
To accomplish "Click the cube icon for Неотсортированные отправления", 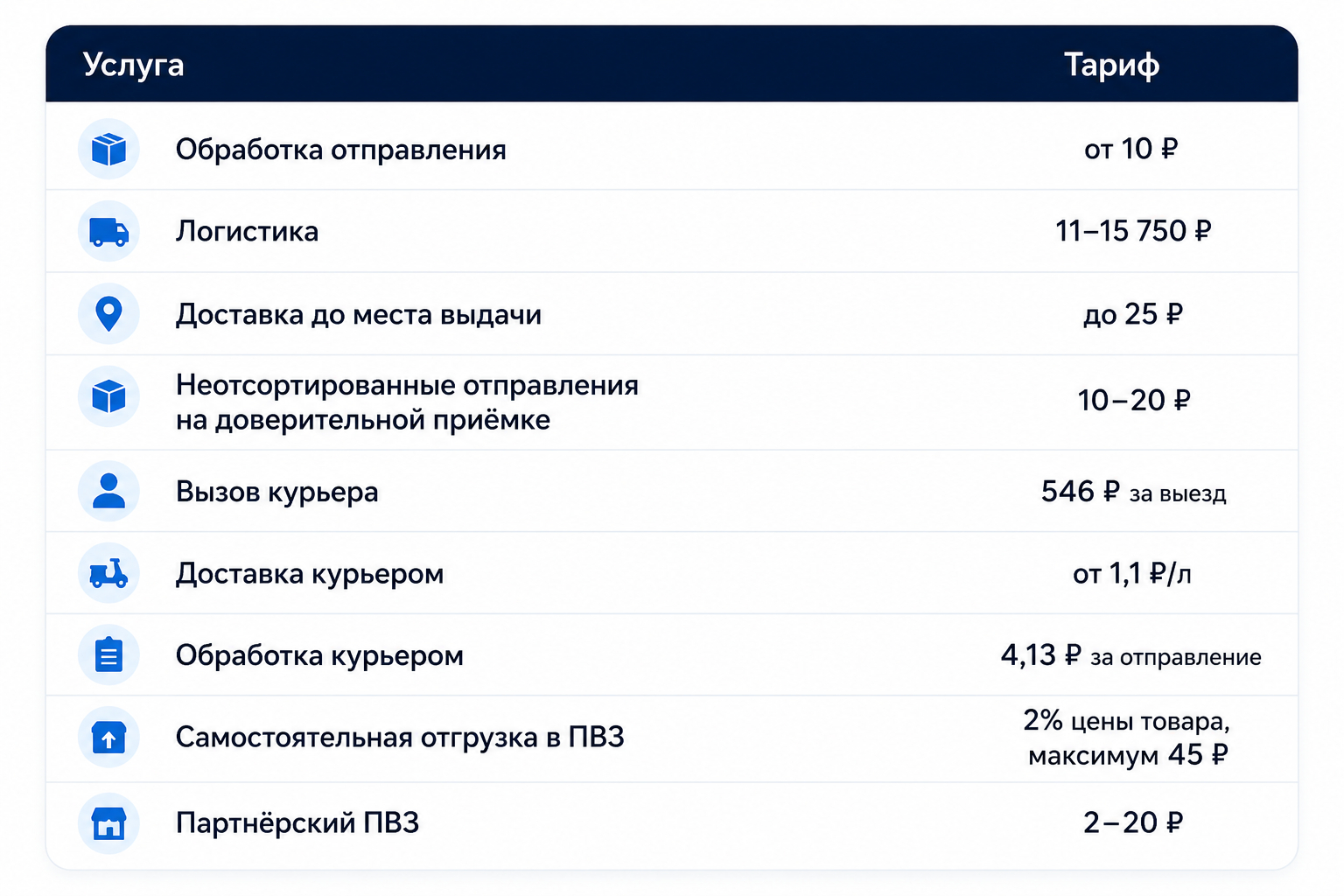I will [x=108, y=396].
